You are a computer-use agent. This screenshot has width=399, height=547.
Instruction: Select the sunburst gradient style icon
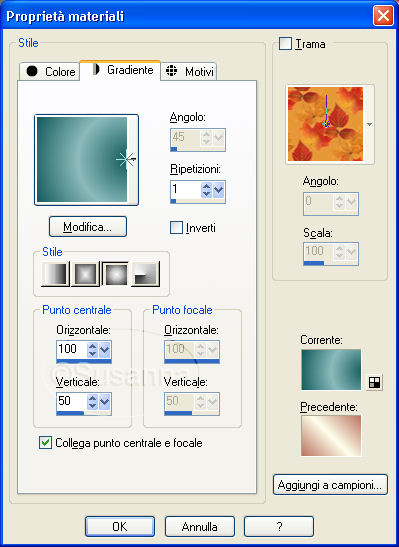point(115,274)
